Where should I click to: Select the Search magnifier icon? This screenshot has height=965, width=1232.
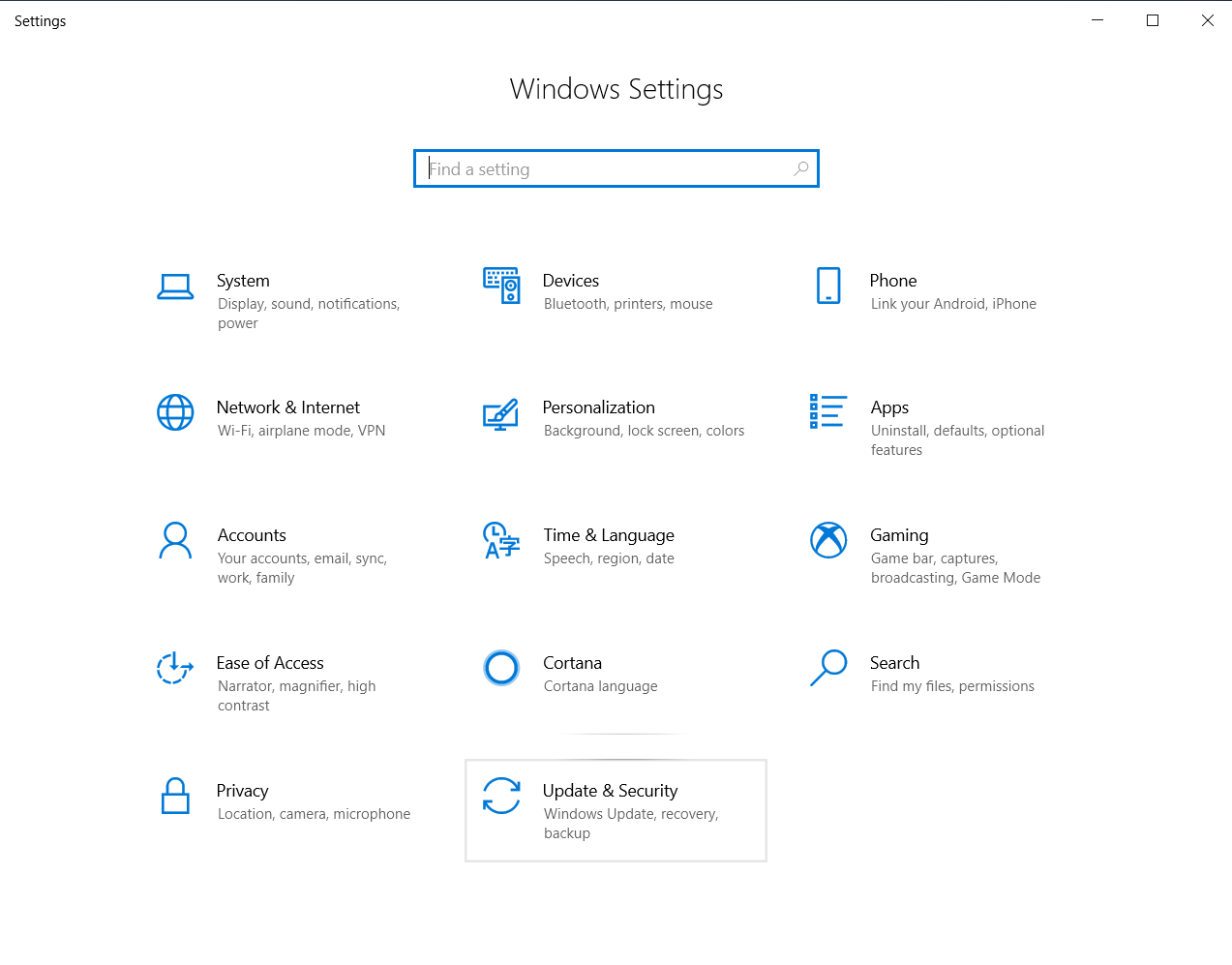pyautogui.click(x=828, y=668)
